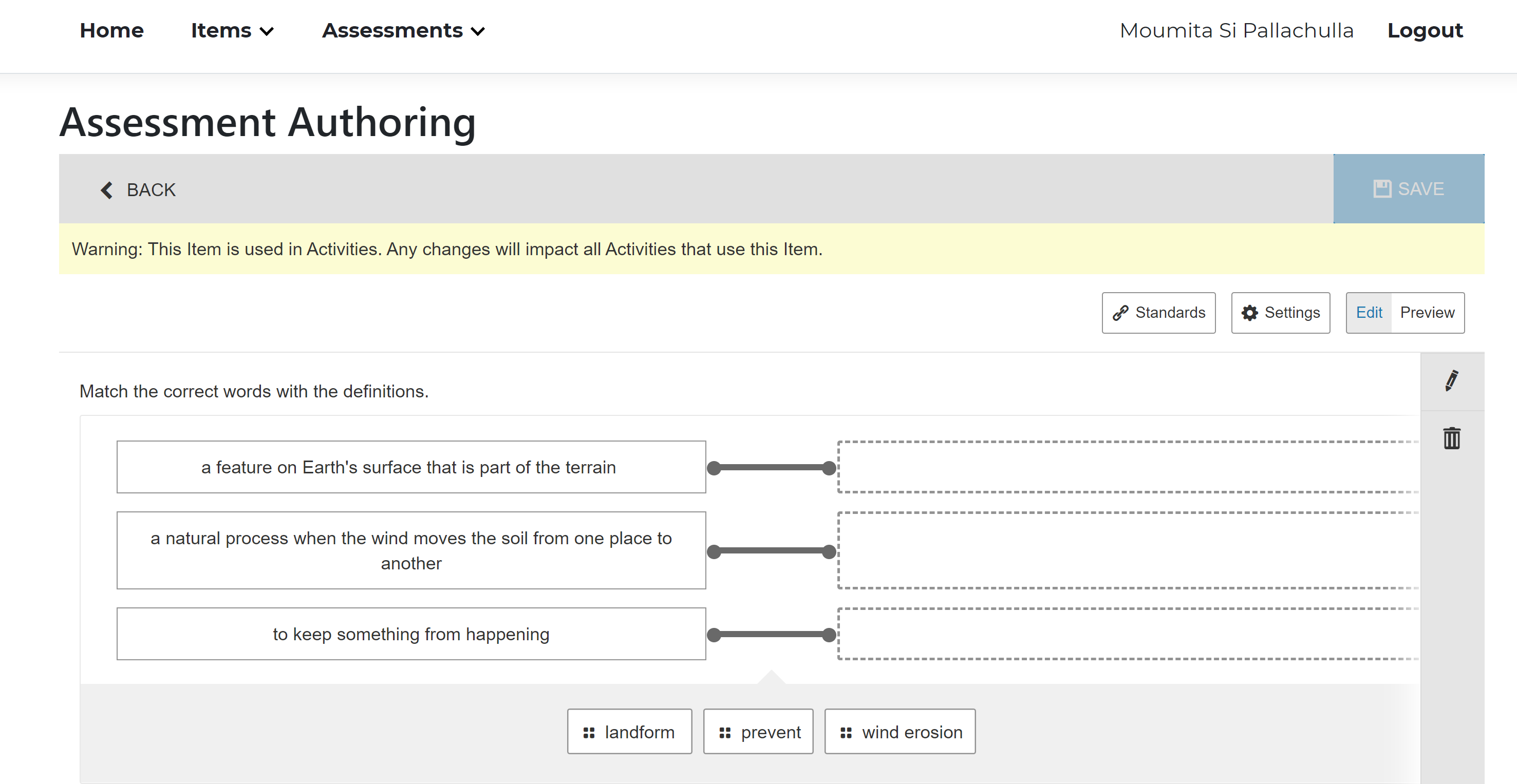Image resolution: width=1517 pixels, height=784 pixels.
Task: Switch to the Preview tab
Action: click(1428, 313)
